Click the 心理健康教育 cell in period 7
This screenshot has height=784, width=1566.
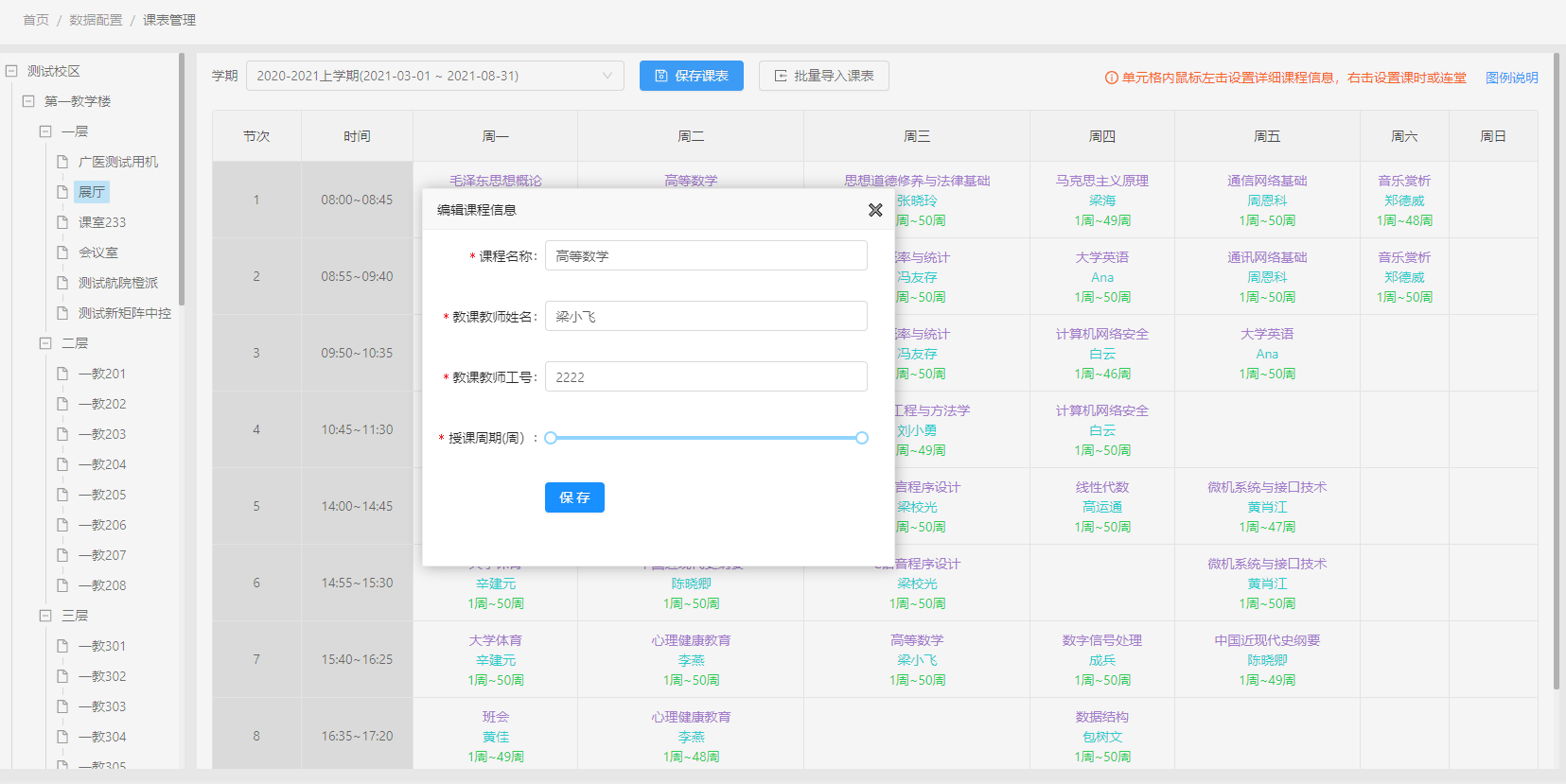tap(691, 659)
